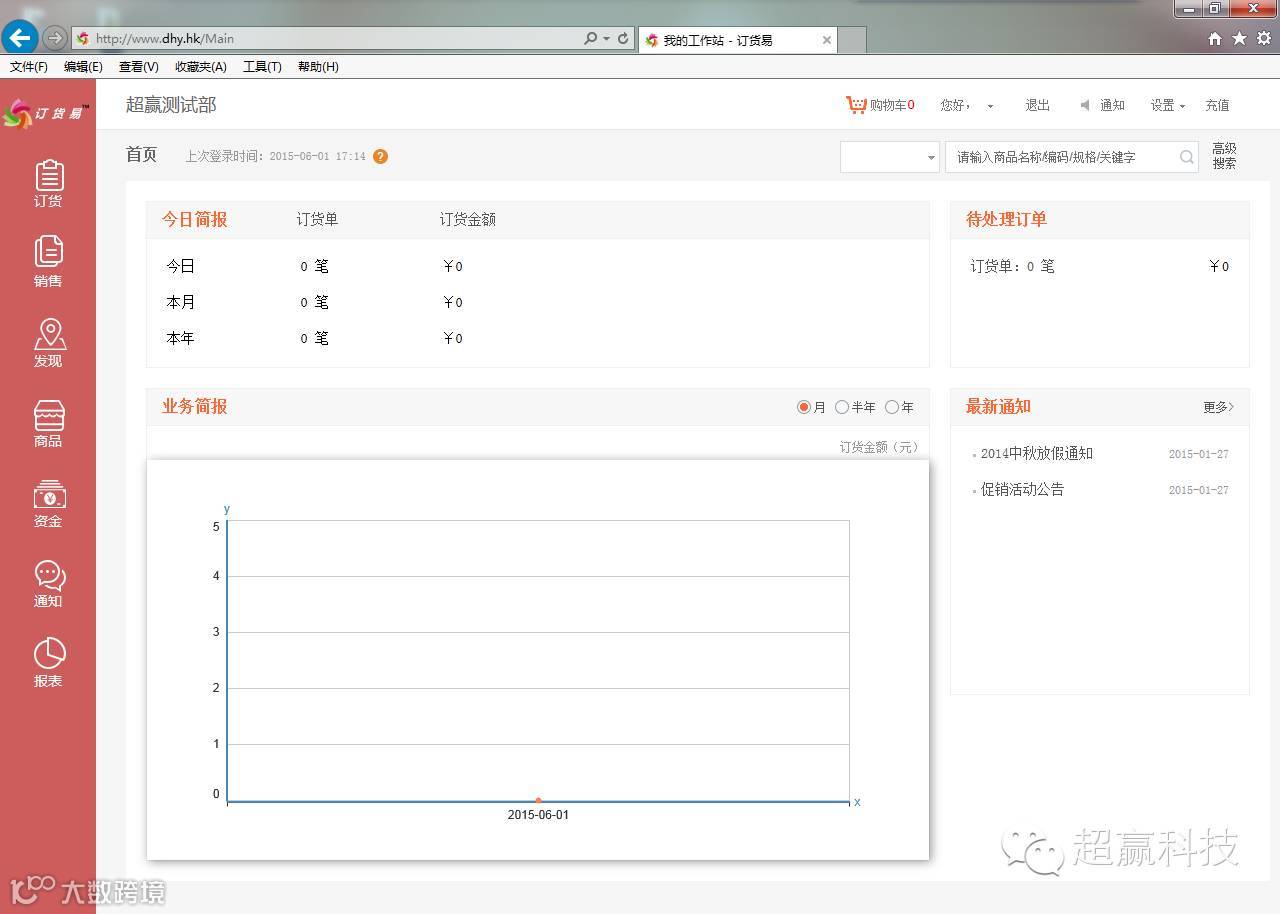Open the 收藏夹(A) menu
This screenshot has height=914, width=1280.
pos(200,67)
